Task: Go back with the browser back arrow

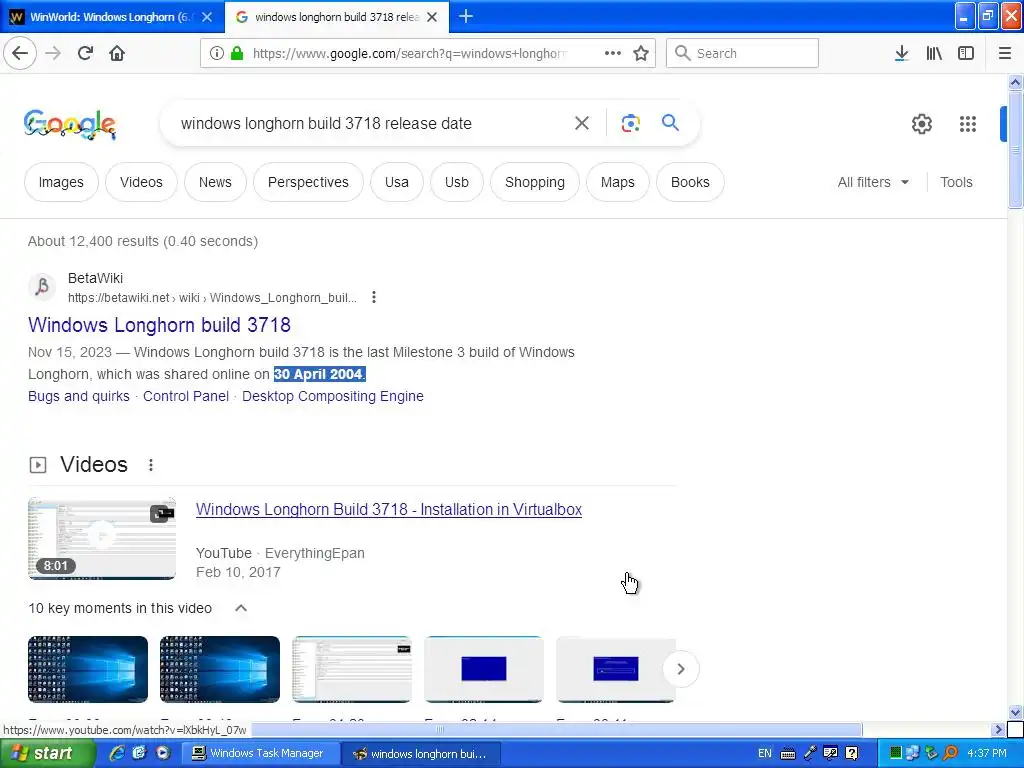Action: point(20,53)
